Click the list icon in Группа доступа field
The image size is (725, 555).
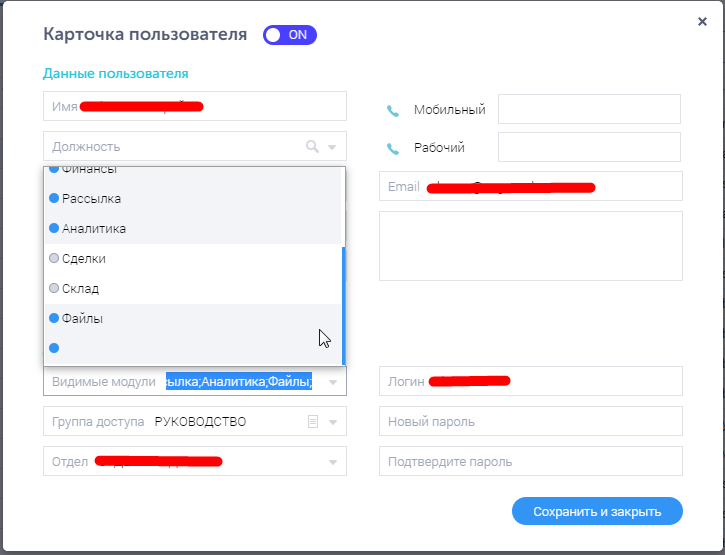(x=313, y=422)
